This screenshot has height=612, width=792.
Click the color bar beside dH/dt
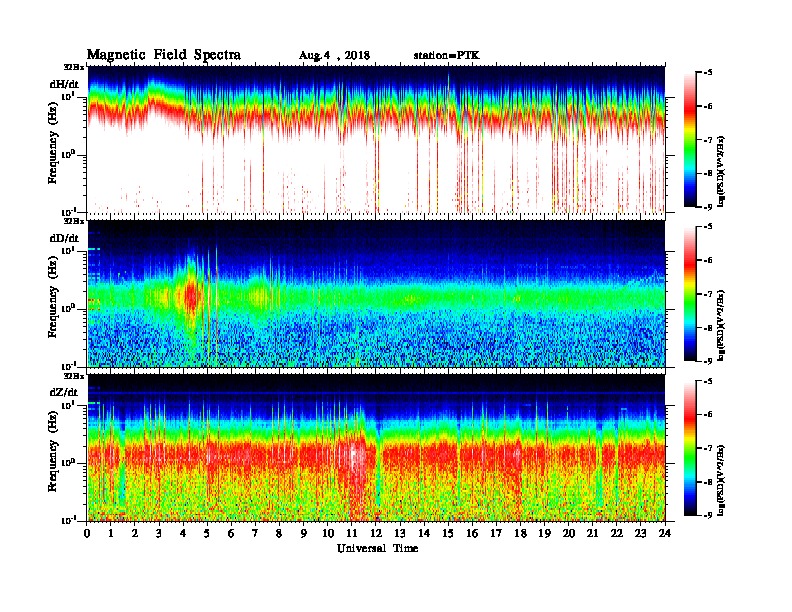(690, 139)
